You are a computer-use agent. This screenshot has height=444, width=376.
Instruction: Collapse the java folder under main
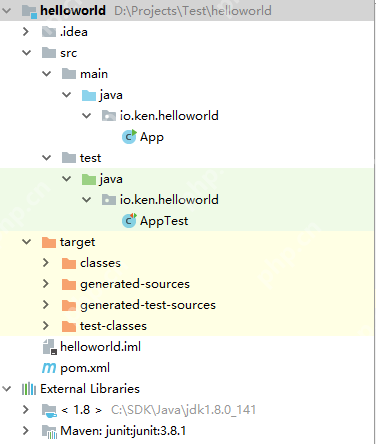(67, 95)
